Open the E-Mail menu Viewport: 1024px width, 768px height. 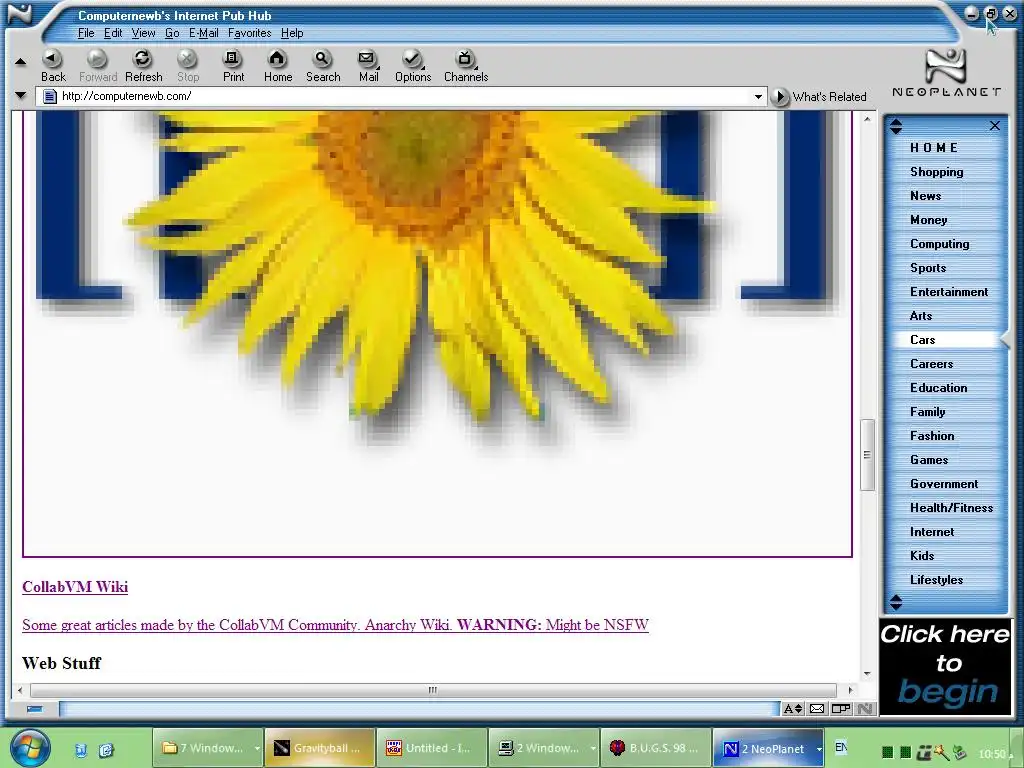tap(203, 33)
